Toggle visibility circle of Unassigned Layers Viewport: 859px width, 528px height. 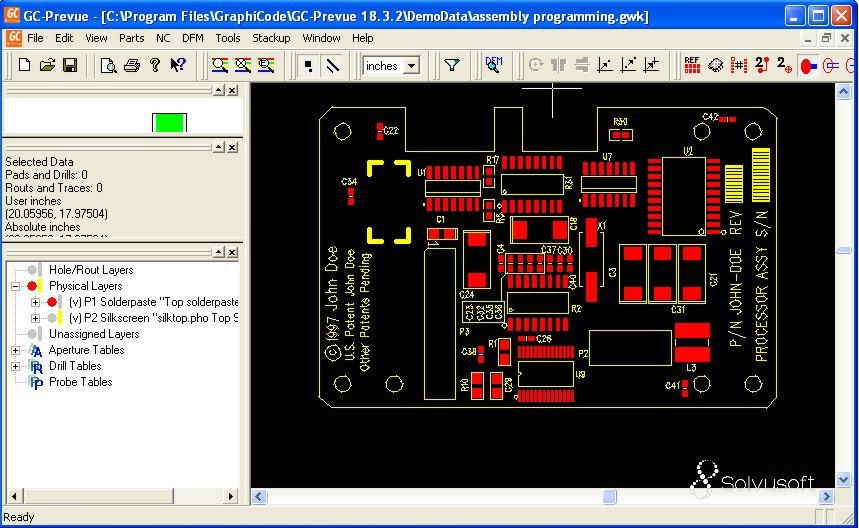[x=32, y=334]
